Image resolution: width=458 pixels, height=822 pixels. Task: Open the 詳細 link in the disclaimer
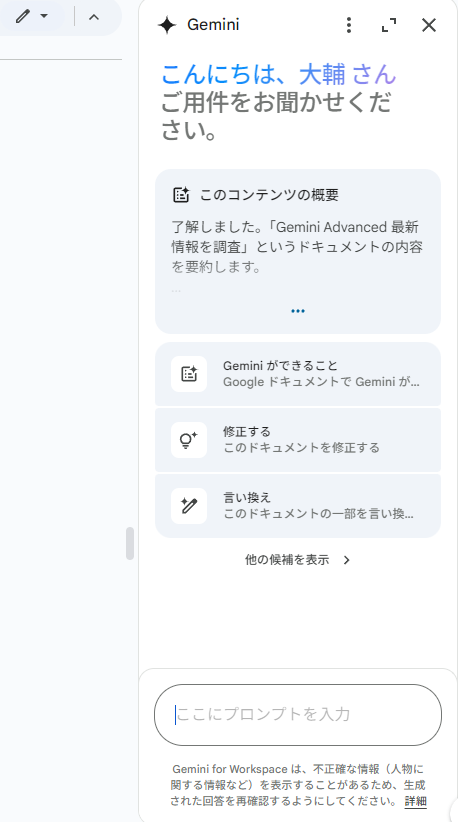416,801
